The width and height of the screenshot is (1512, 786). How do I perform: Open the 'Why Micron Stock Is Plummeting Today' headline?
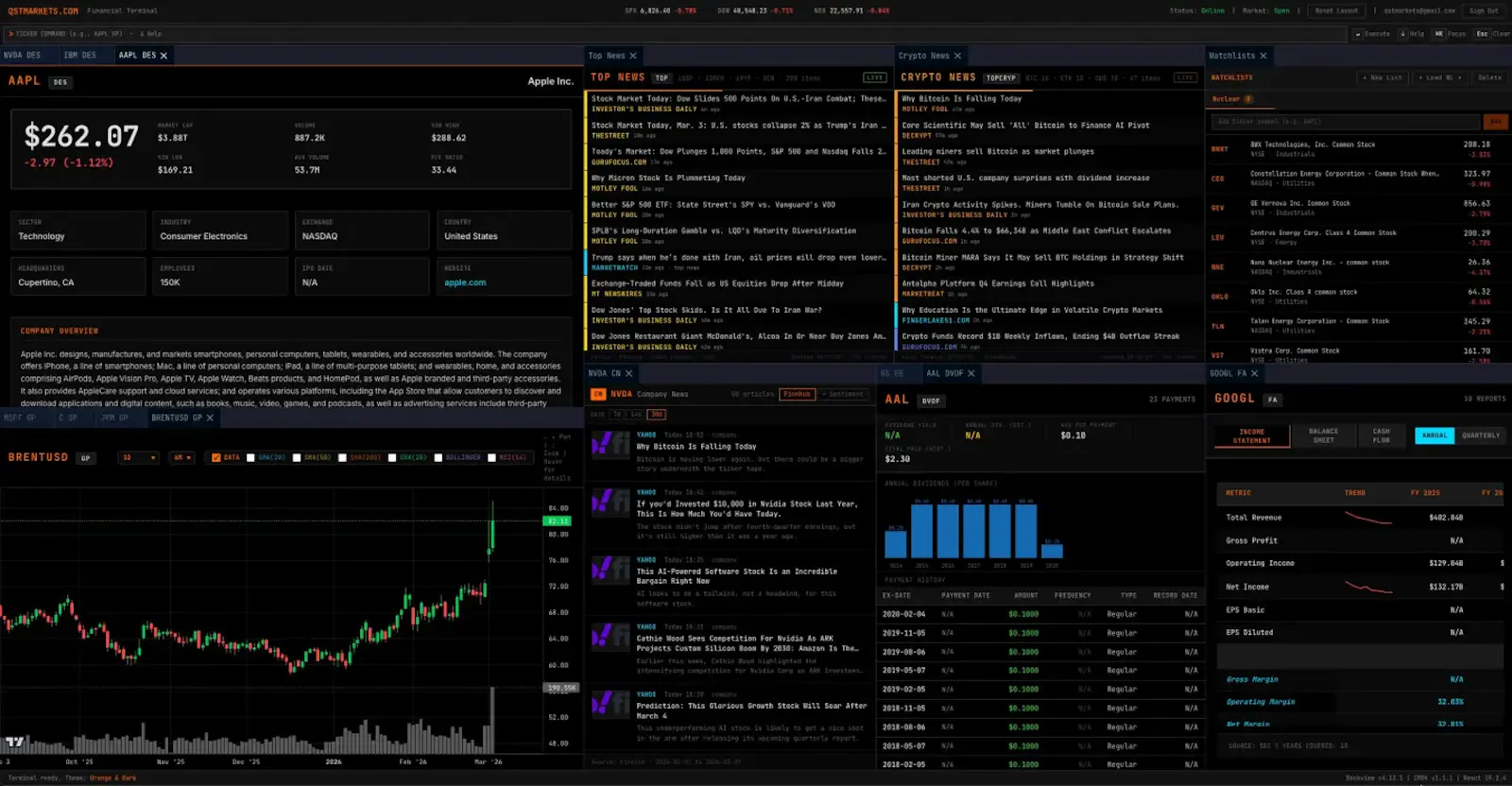point(669,178)
